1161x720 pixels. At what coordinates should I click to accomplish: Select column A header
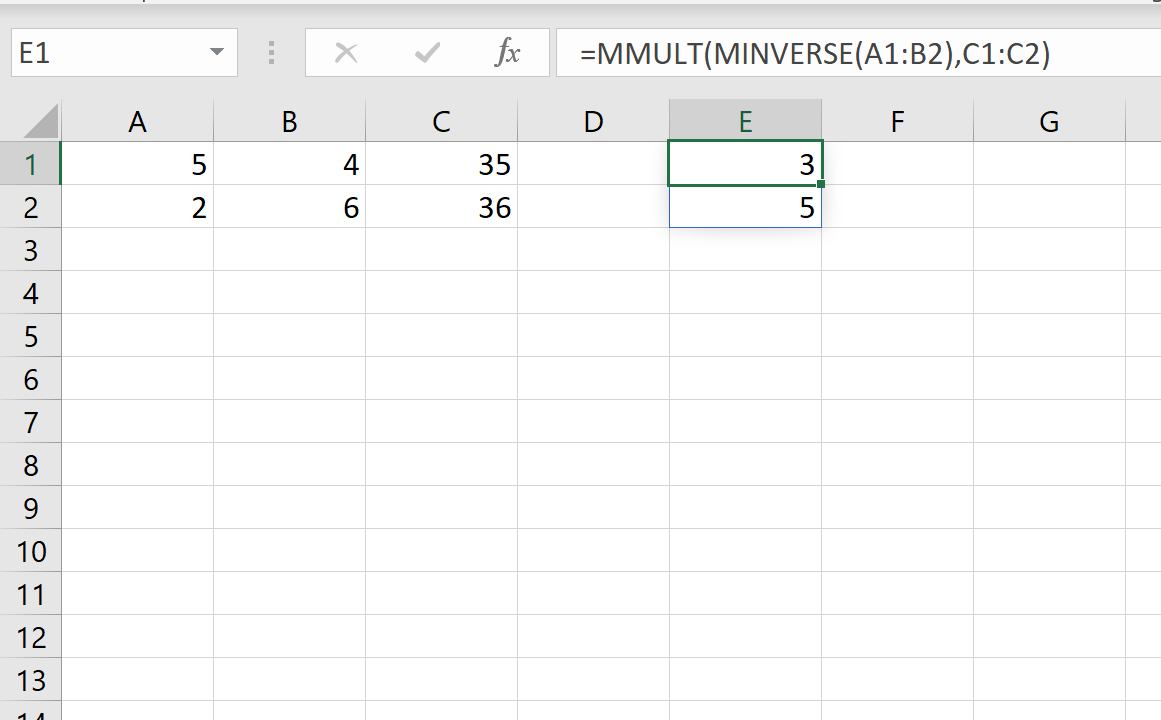coord(138,122)
